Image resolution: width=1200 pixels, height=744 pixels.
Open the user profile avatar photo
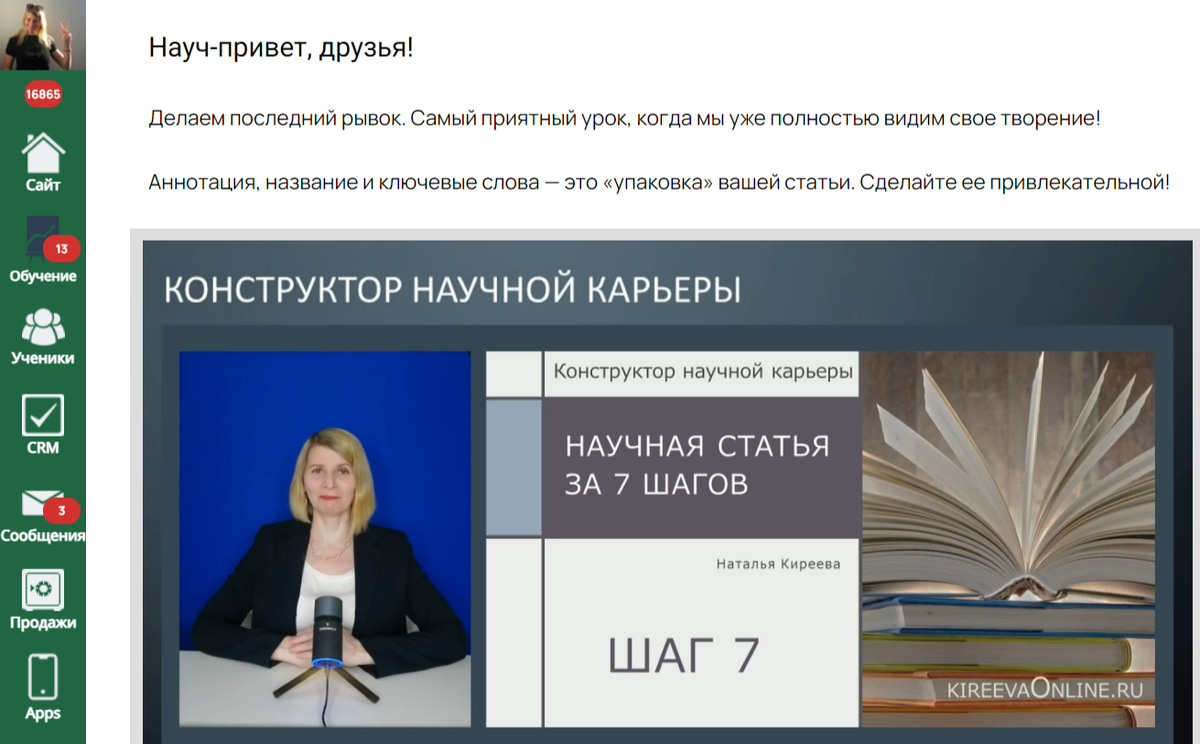pos(43,35)
